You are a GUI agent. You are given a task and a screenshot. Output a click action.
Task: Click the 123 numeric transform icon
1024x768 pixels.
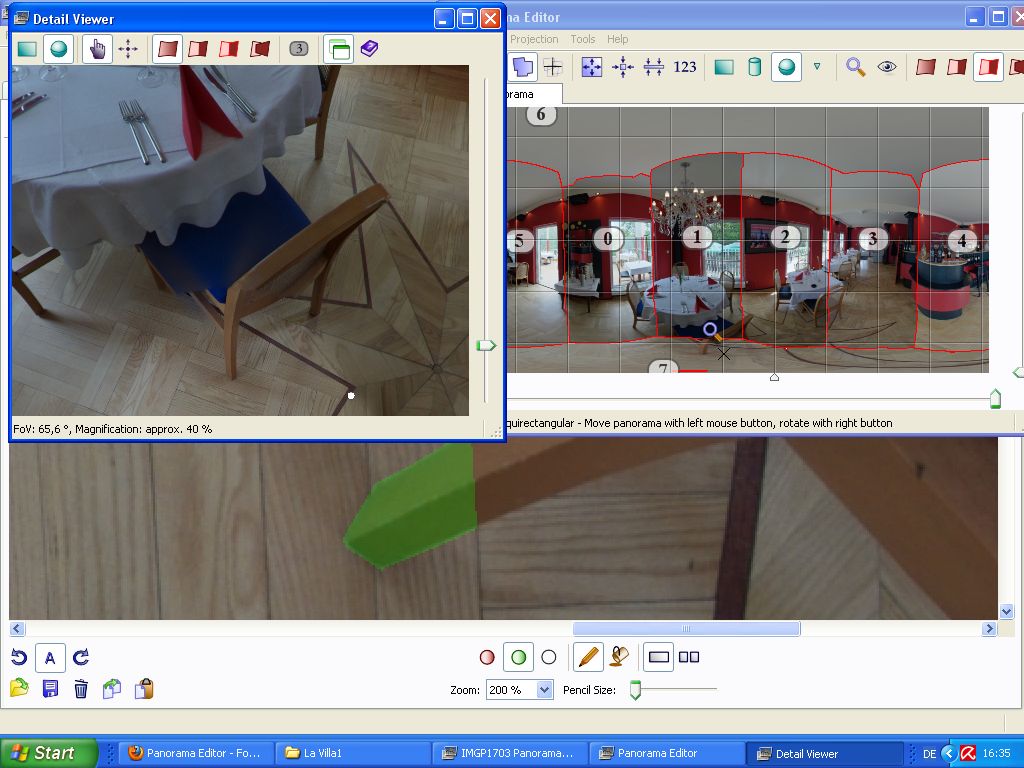click(685, 67)
